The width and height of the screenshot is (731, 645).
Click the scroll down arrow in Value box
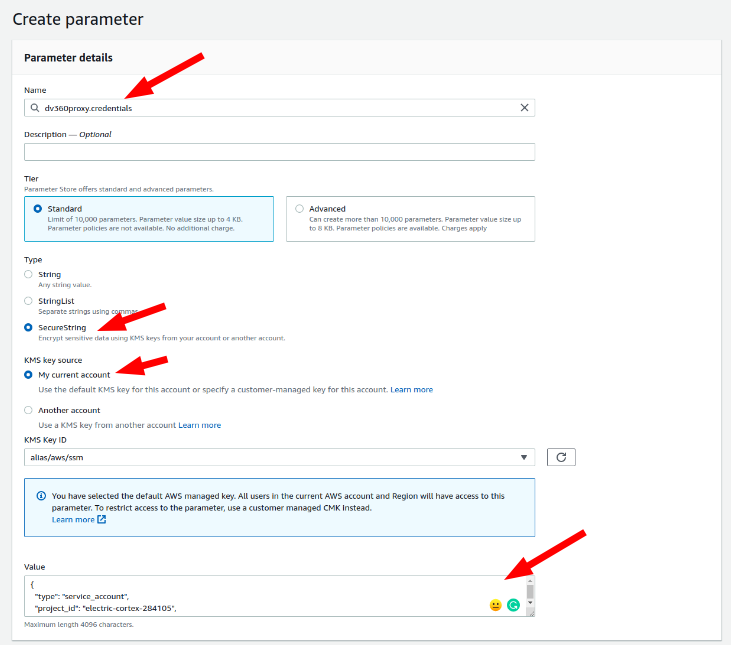point(530,603)
